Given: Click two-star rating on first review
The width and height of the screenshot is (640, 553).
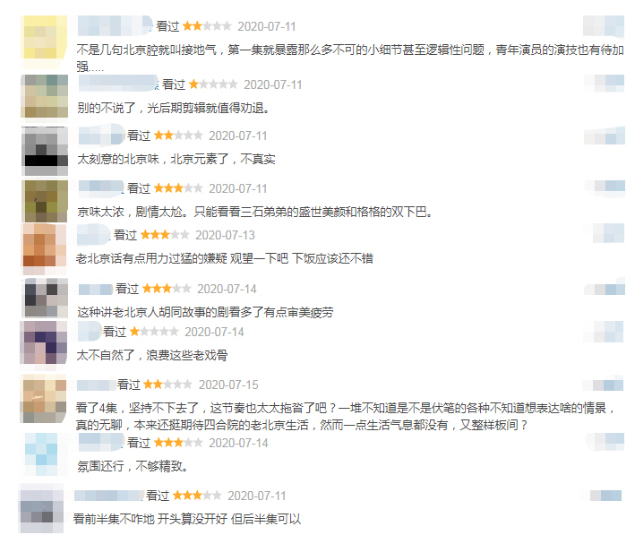Looking at the screenshot, I should click(207, 27).
